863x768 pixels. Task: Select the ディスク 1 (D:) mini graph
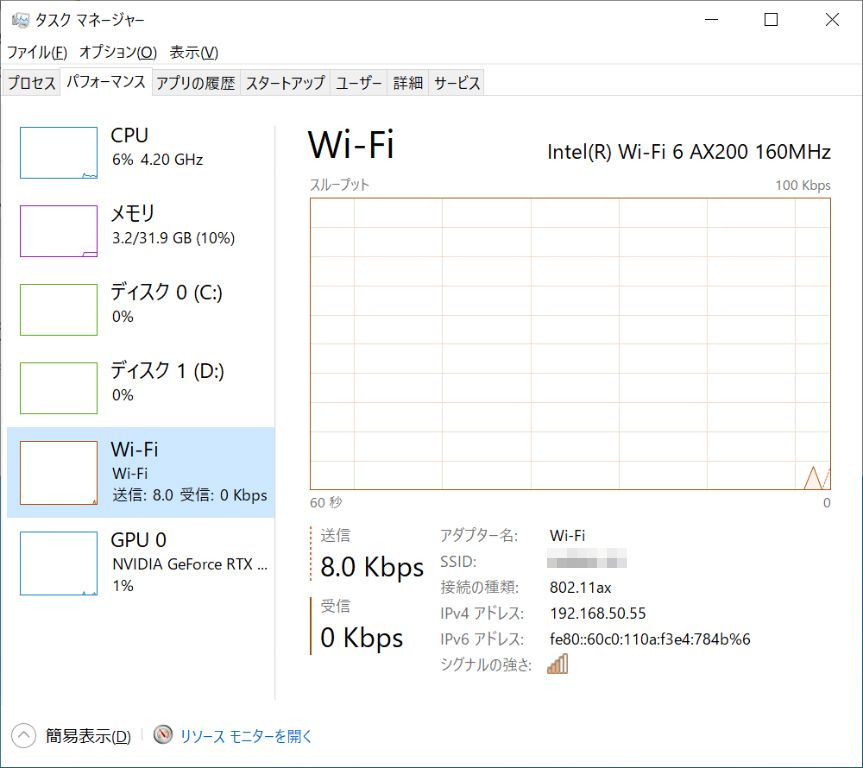(x=59, y=388)
